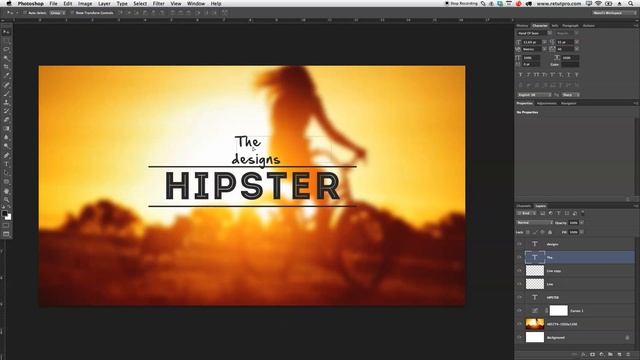The image size is (640, 360).
Task: Hide the HIPSTER text layer
Action: [519, 297]
